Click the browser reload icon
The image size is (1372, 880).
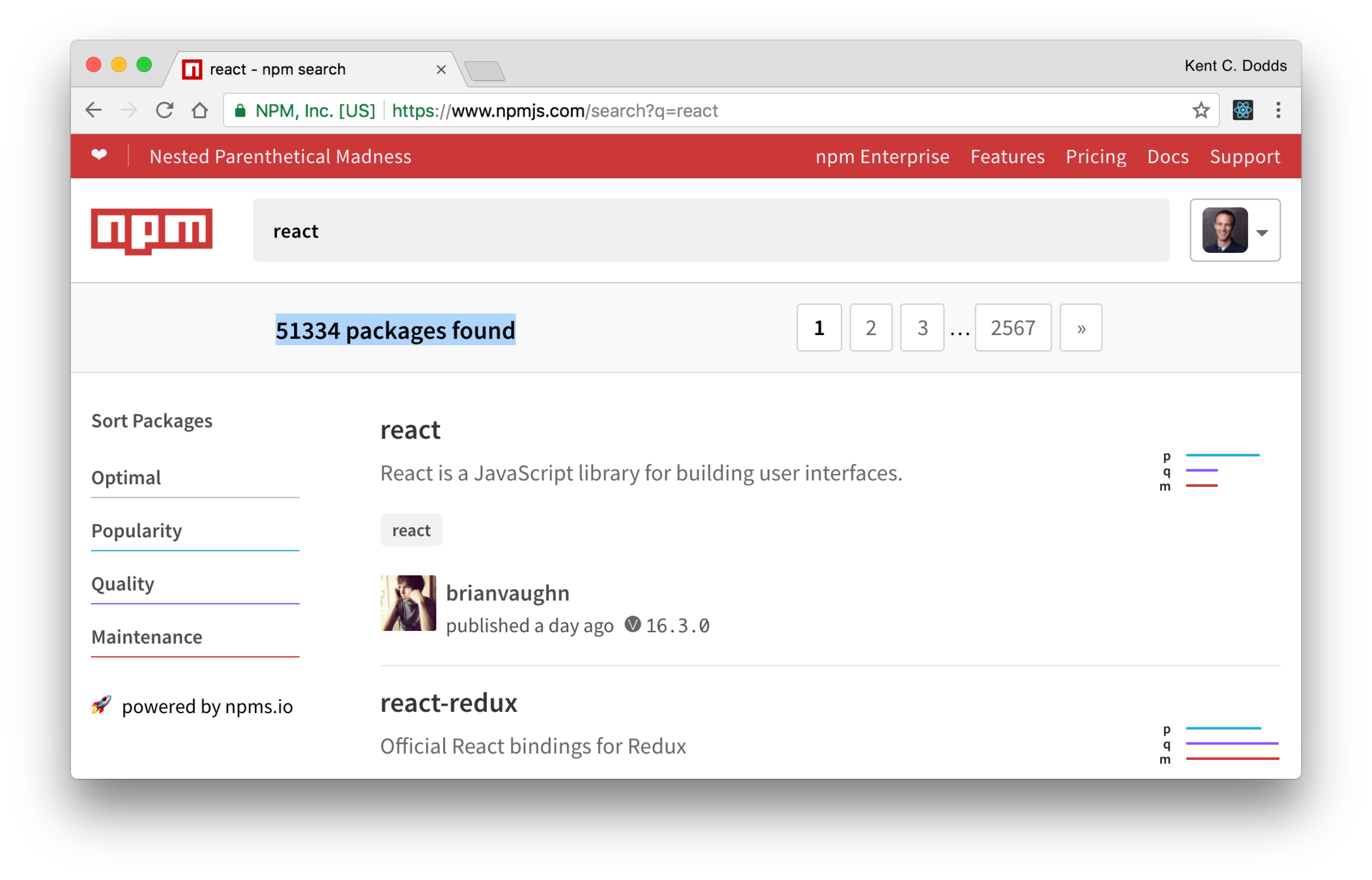coord(164,110)
